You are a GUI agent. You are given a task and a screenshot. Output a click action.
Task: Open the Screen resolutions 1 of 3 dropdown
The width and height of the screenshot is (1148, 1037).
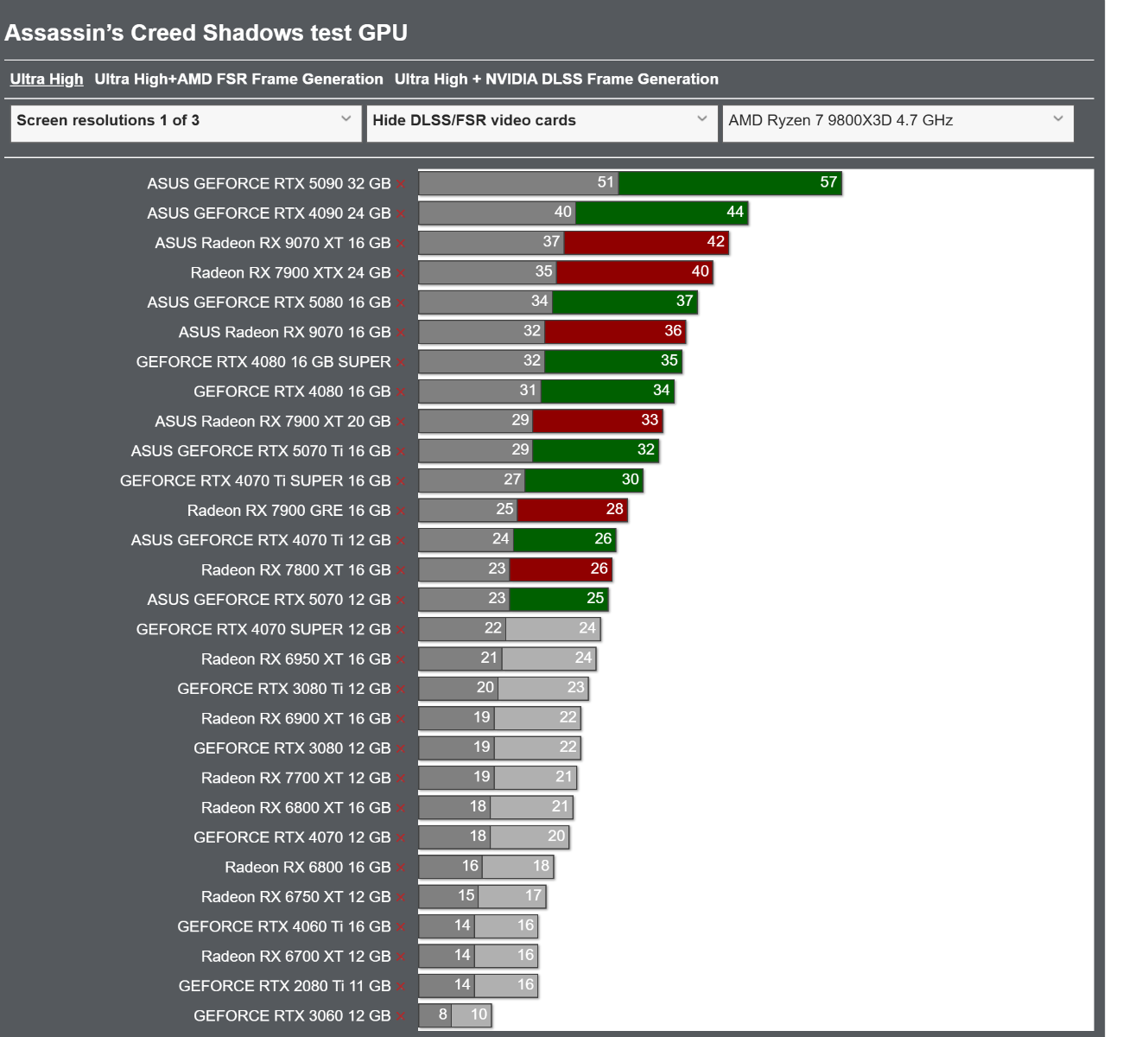pyautogui.click(x=185, y=123)
